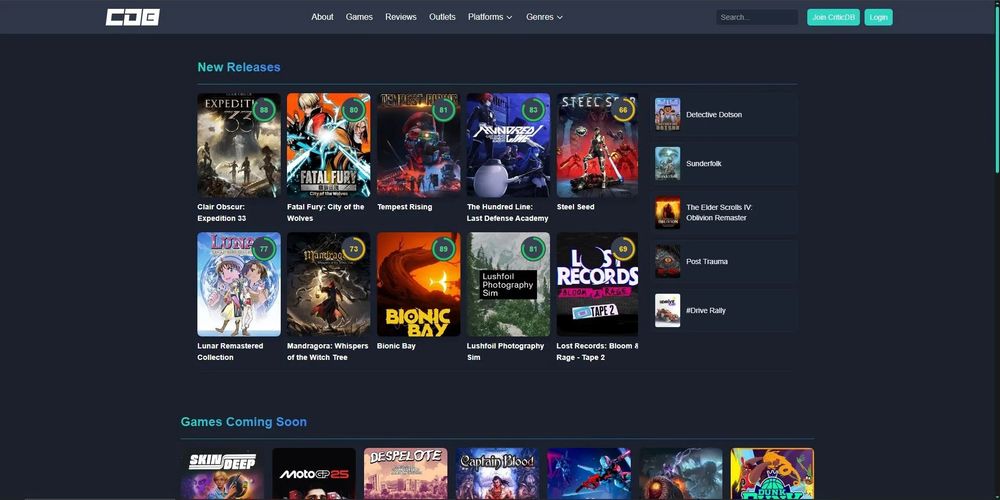
Task: Click the 80 score badge on Fatal Fury
Action: click(x=354, y=110)
